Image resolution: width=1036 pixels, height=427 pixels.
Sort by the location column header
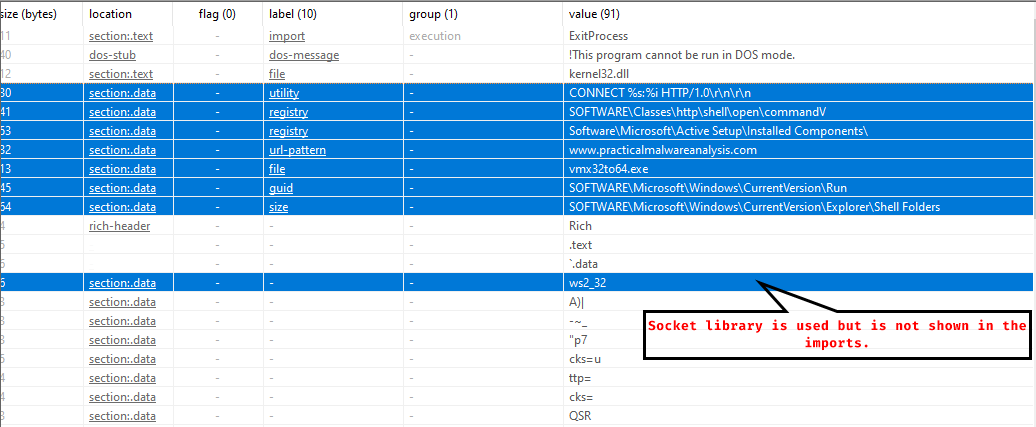[110, 14]
